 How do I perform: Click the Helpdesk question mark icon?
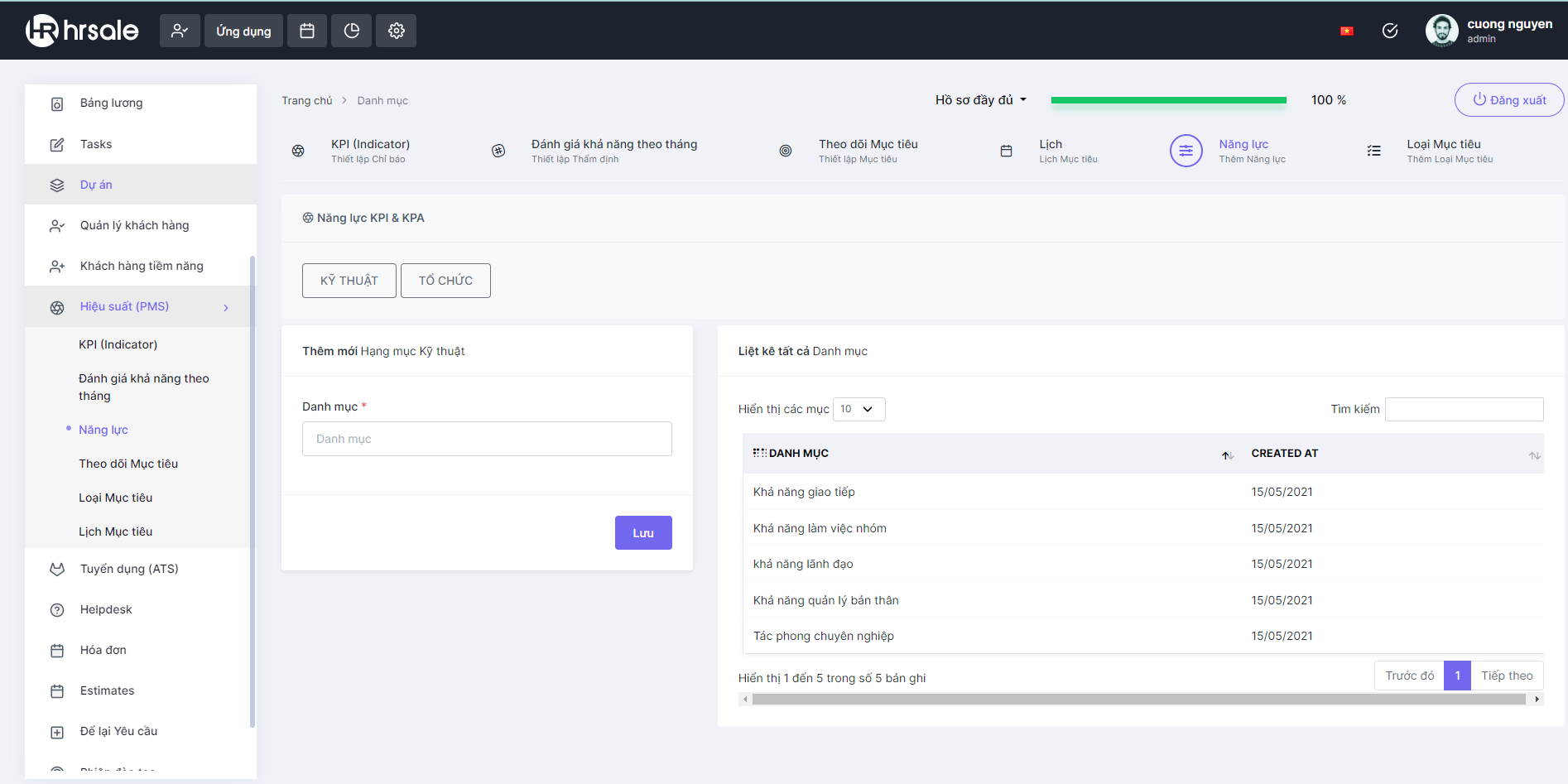click(x=57, y=610)
